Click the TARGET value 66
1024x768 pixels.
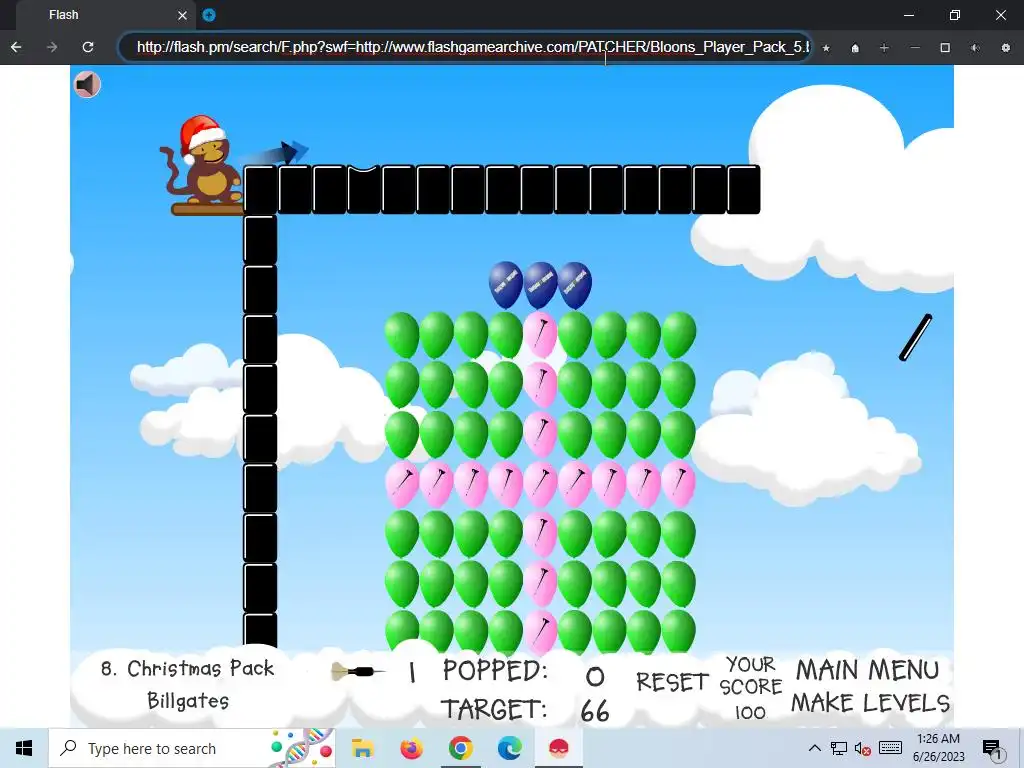point(594,711)
